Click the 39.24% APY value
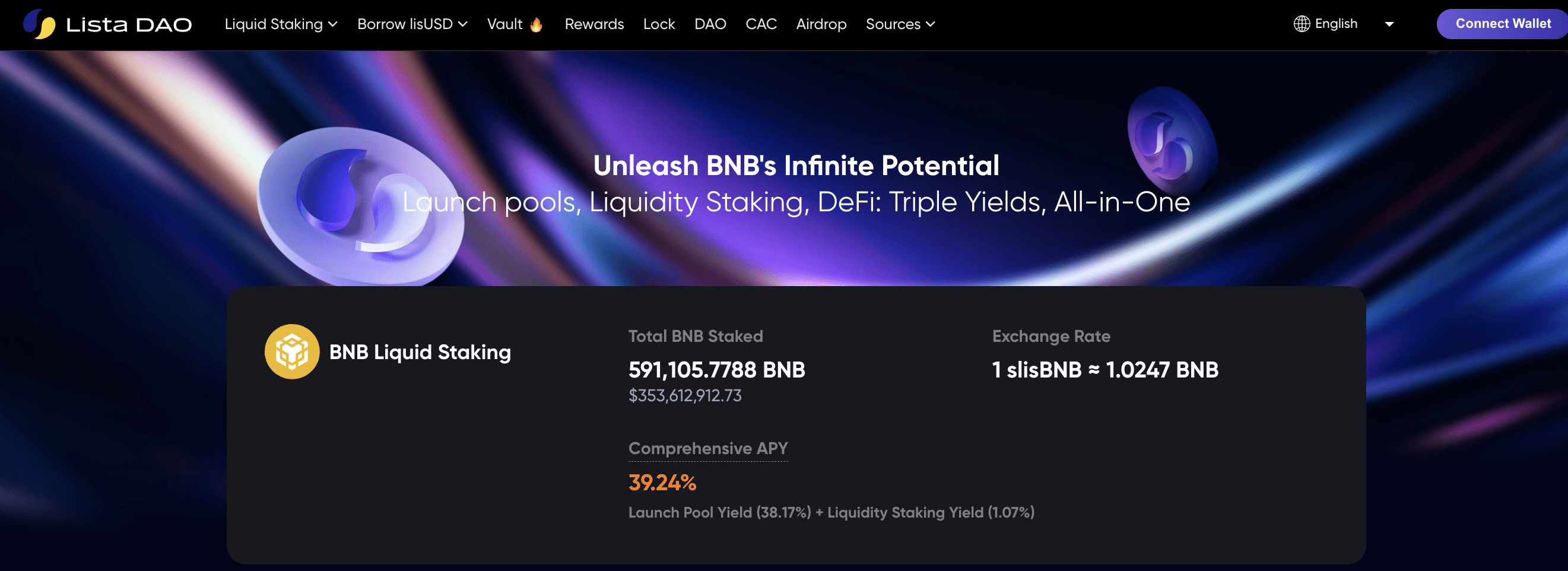 [x=662, y=483]
